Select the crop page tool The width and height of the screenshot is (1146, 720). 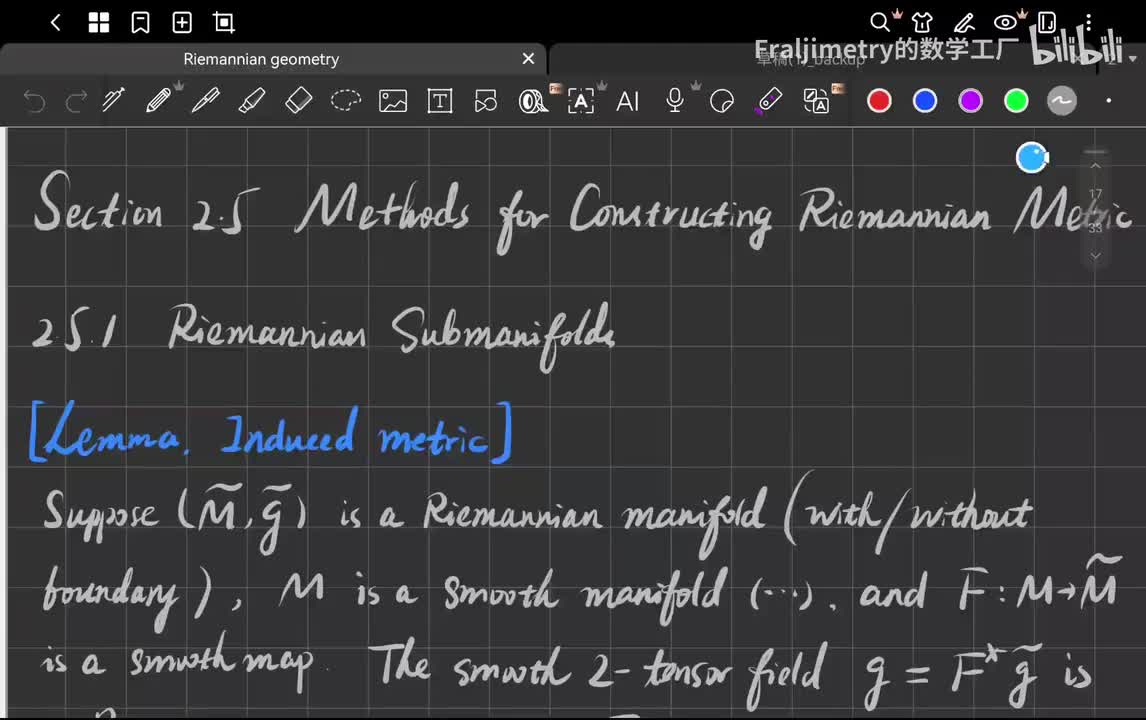click(224, 23)
